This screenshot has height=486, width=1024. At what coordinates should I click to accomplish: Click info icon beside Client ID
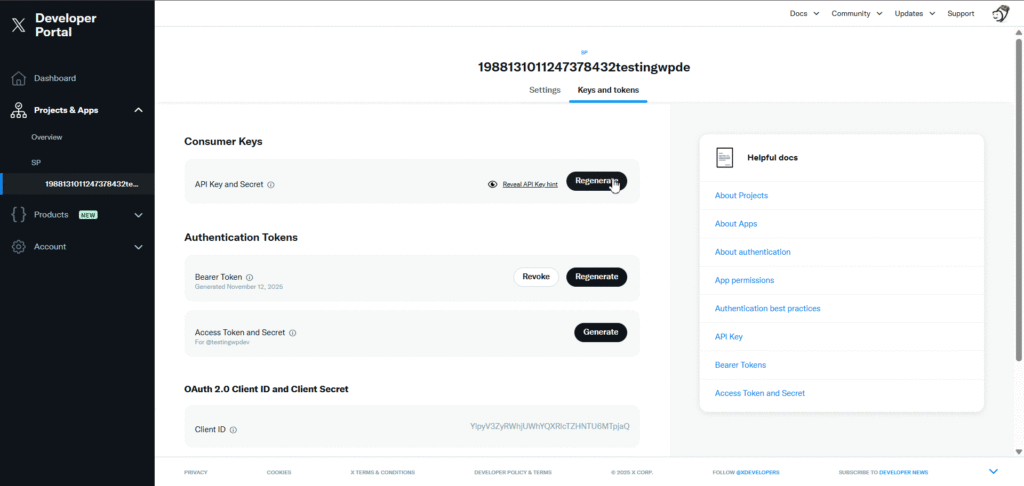(233, 430)
